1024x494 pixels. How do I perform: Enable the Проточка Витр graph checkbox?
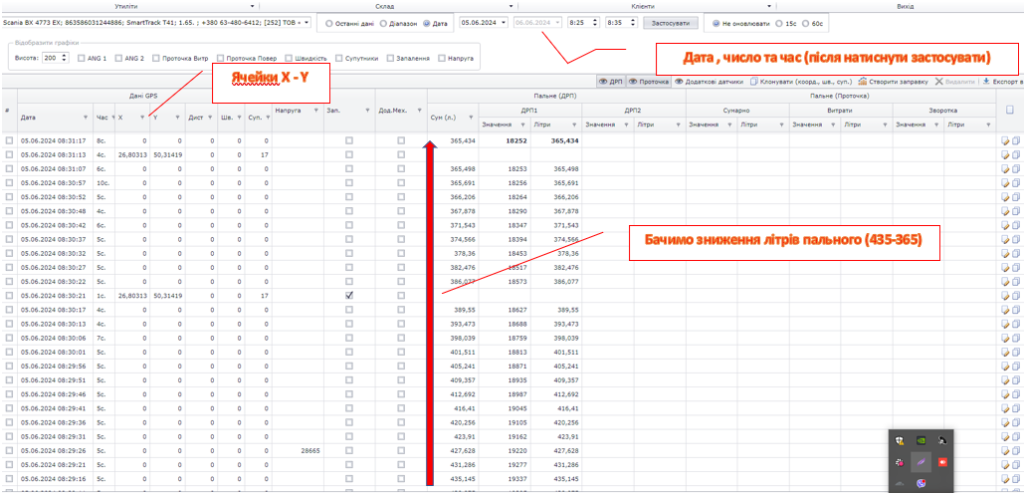[156, 58]
